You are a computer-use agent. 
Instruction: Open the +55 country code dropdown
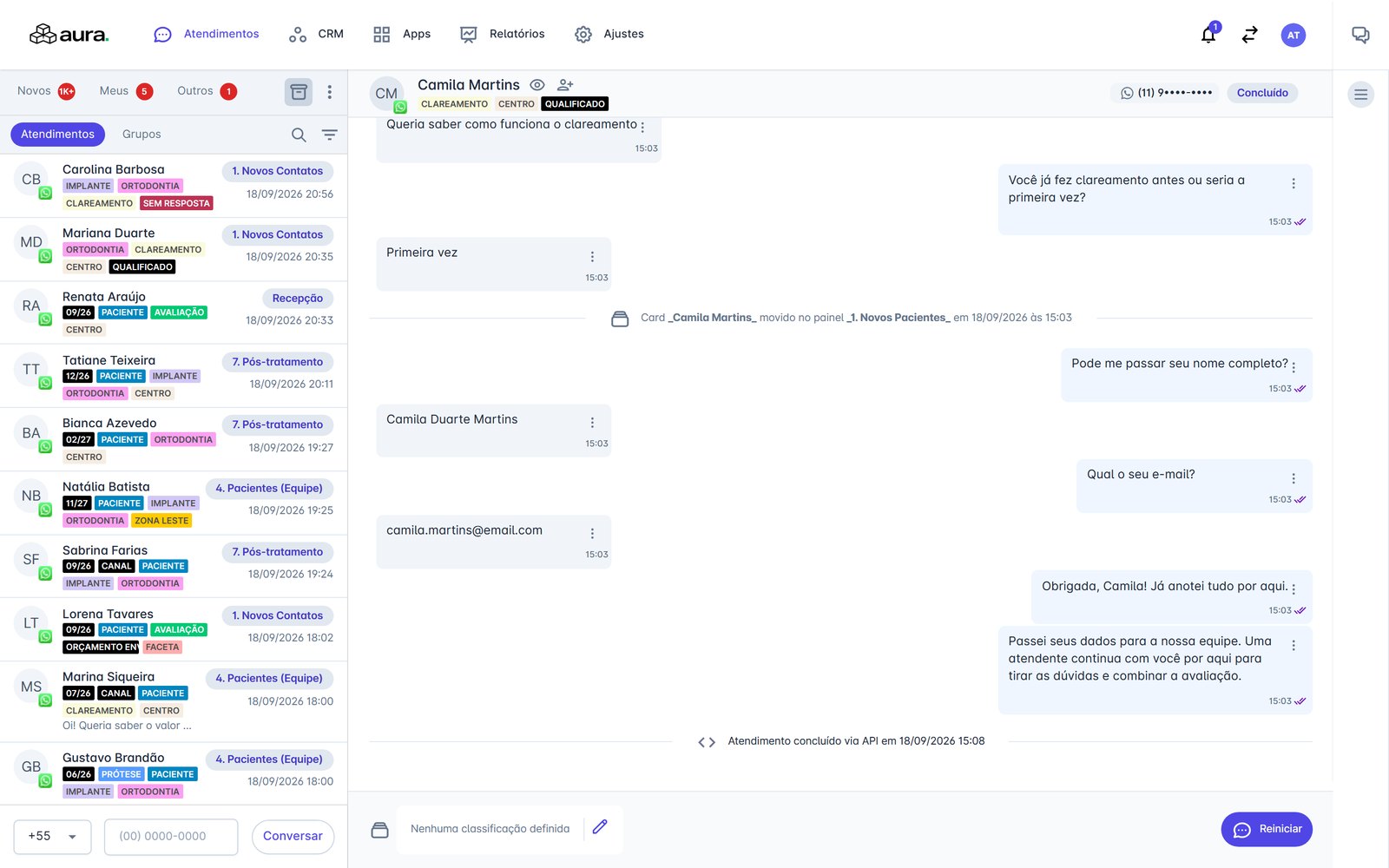tap(52, 837)
